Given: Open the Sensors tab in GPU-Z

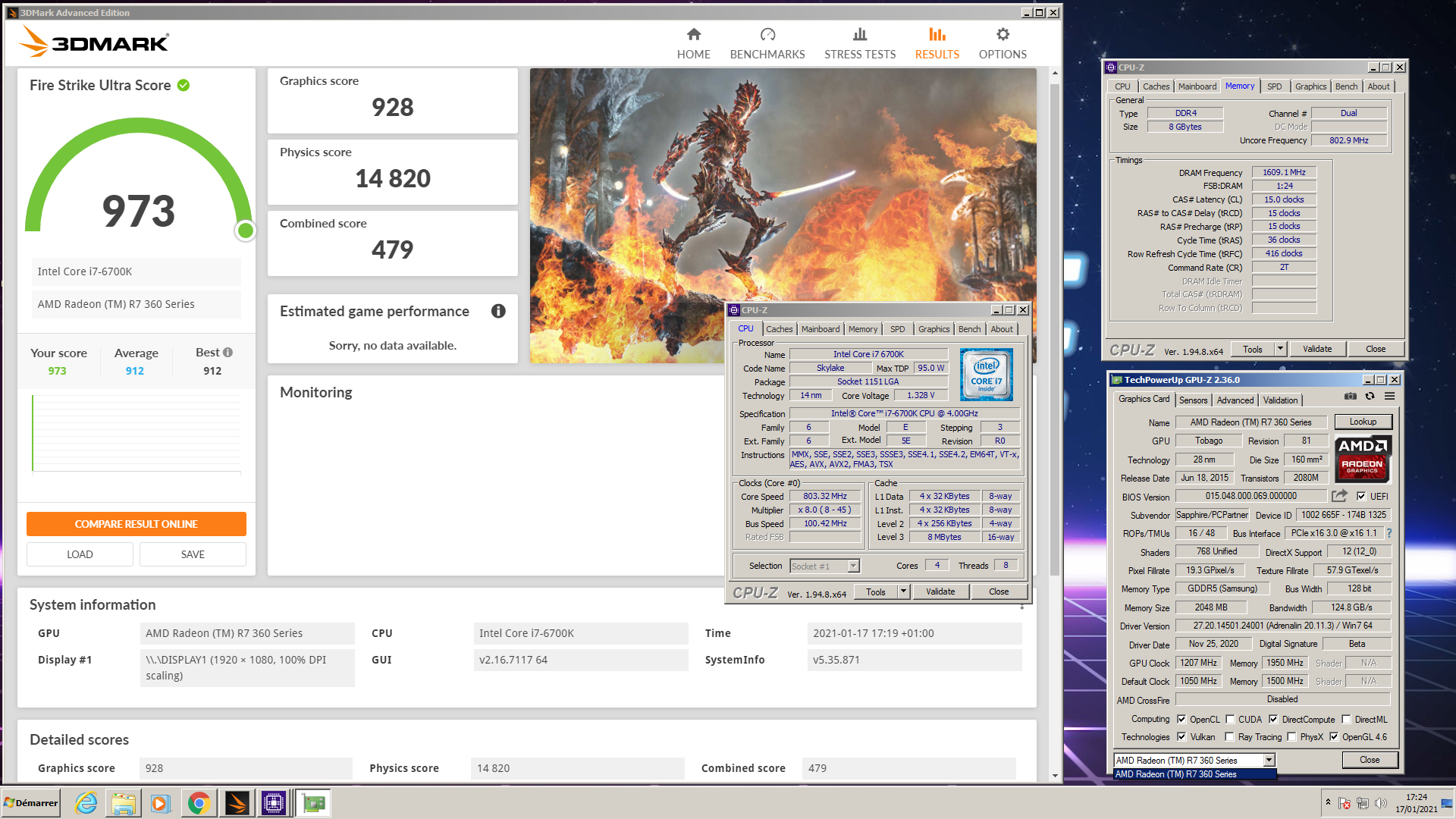Looking at the screenshot, I should pos(1193,400).
